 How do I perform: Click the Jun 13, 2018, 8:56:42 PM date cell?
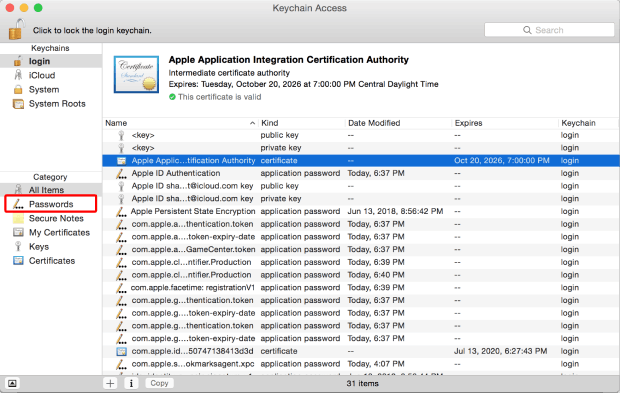(x=395, y=211)
